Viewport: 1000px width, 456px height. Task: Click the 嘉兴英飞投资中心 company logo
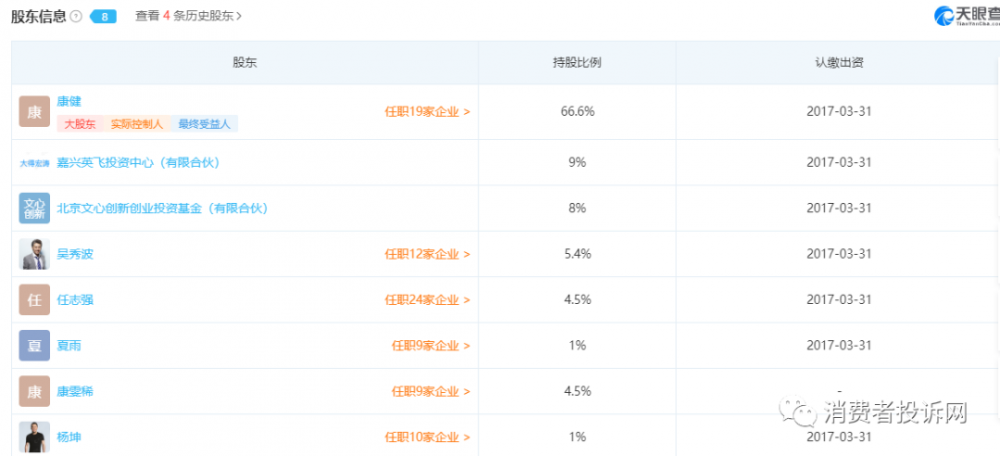[34, 162]
